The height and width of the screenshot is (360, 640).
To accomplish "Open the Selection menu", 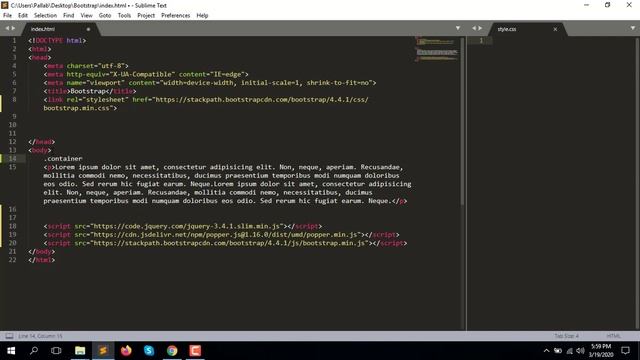I will (x=45, y=16).
